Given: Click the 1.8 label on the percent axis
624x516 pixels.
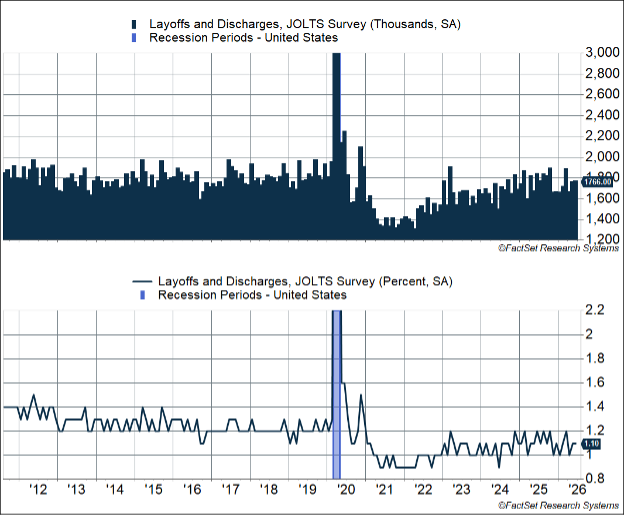Looking at the screenshot, I should [x=595, y=358].
